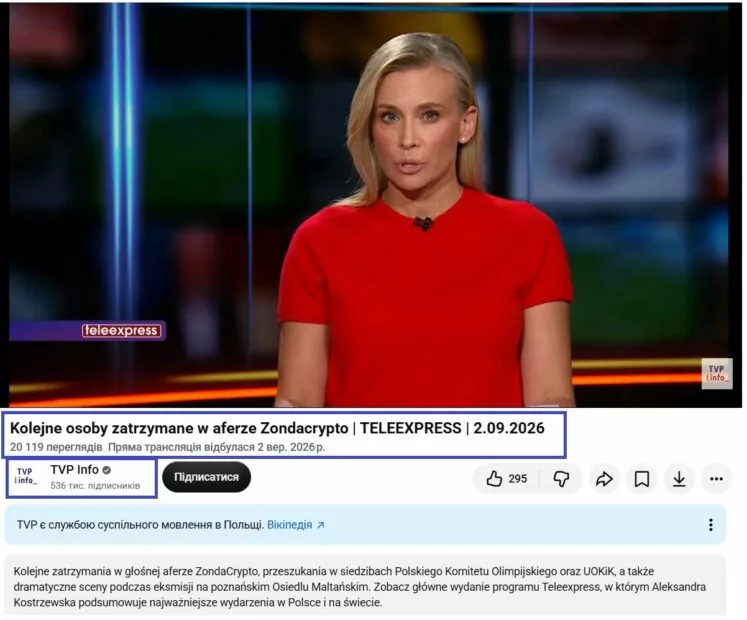747x620 pixels.
Task: Open the Вікіпедія link about TVP
Action: (x=295, y=525)
